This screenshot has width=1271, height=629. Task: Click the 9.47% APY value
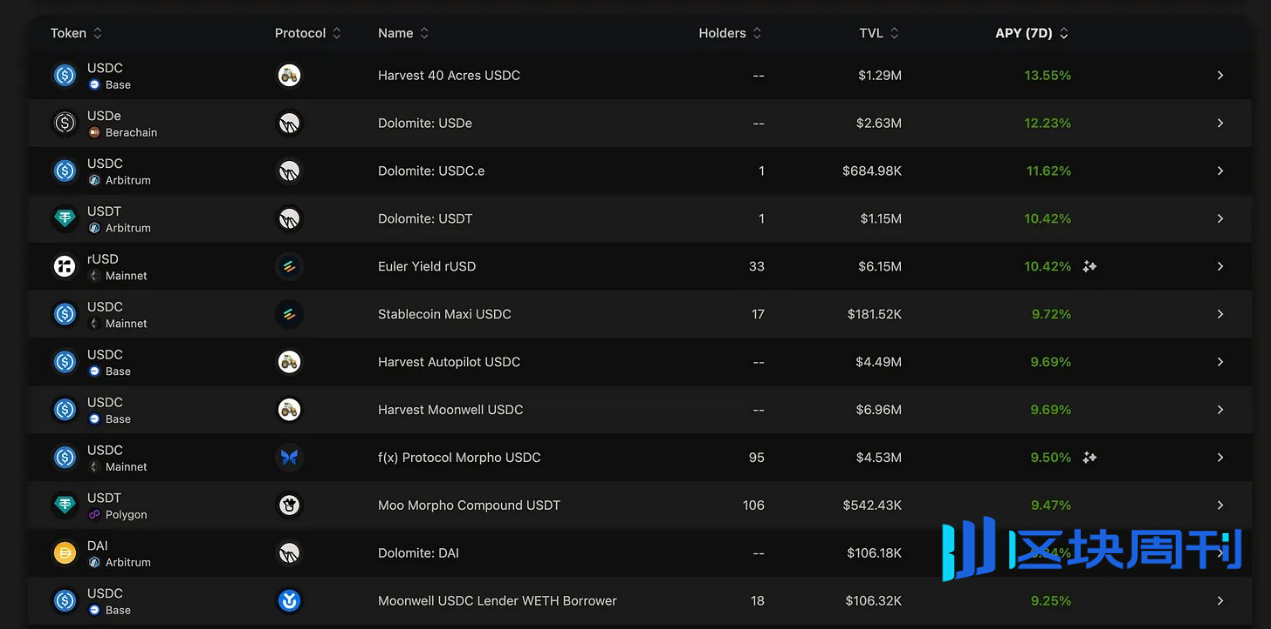pos(1051,505)
